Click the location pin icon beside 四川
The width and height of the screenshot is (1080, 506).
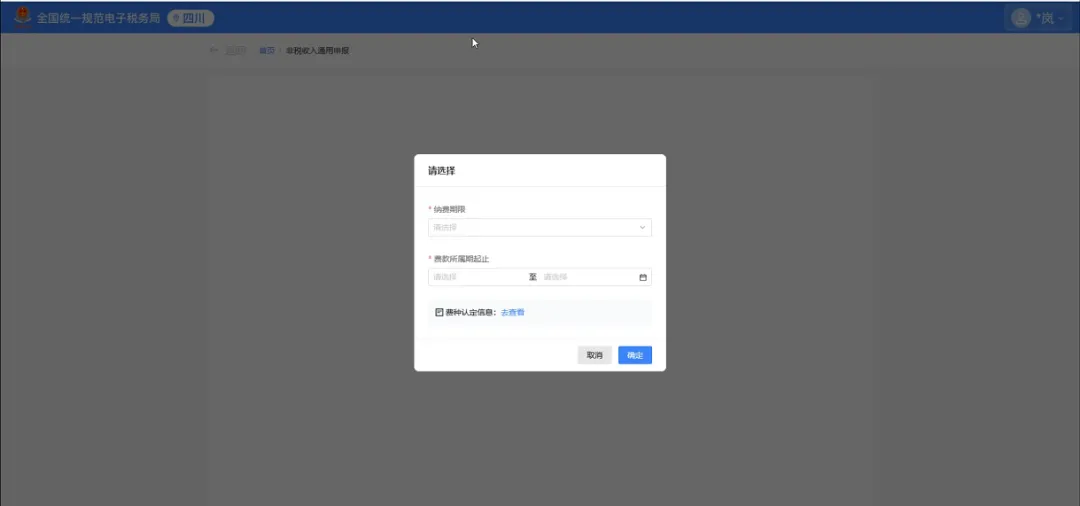pos(176,18)
